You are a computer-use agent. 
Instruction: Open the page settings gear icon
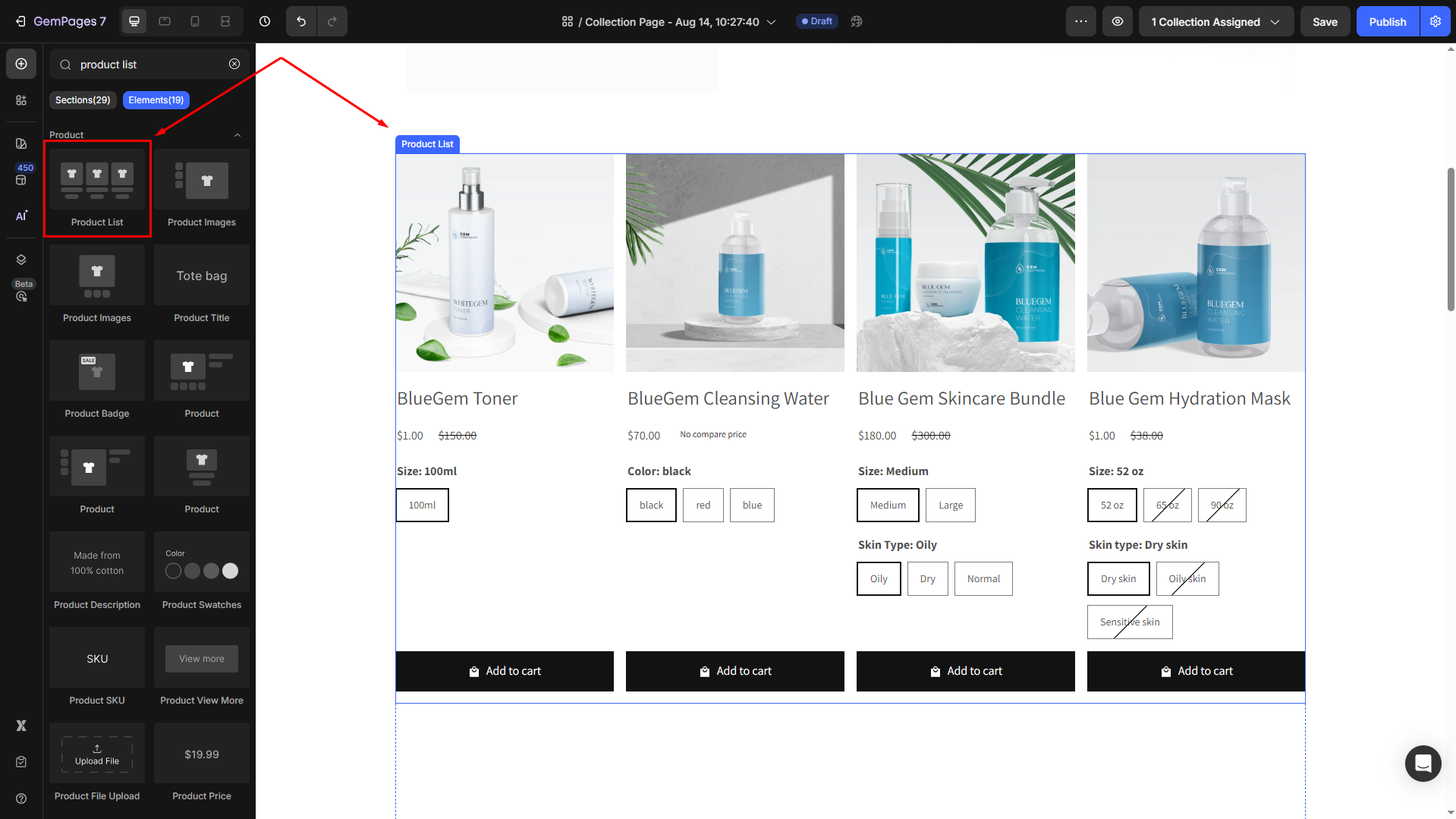[x=1436, y=21]
